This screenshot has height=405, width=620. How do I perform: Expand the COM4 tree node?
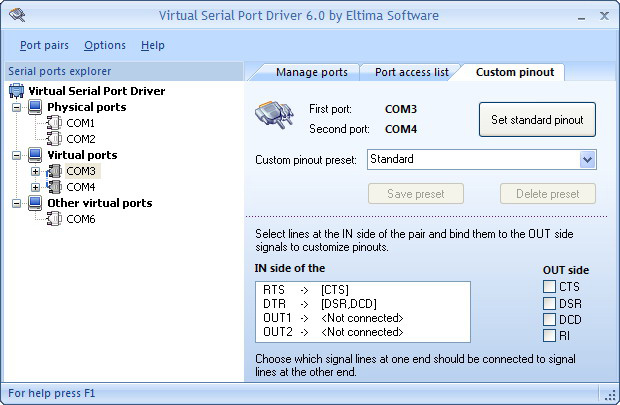[x=36, y=187]
